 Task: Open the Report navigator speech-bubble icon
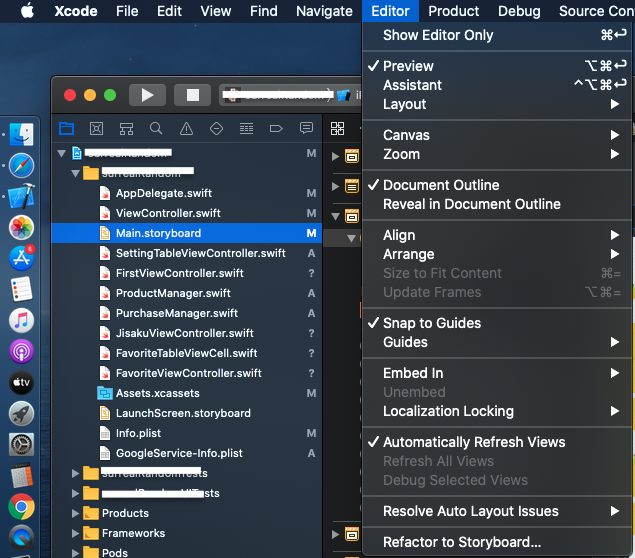(306, 129)
